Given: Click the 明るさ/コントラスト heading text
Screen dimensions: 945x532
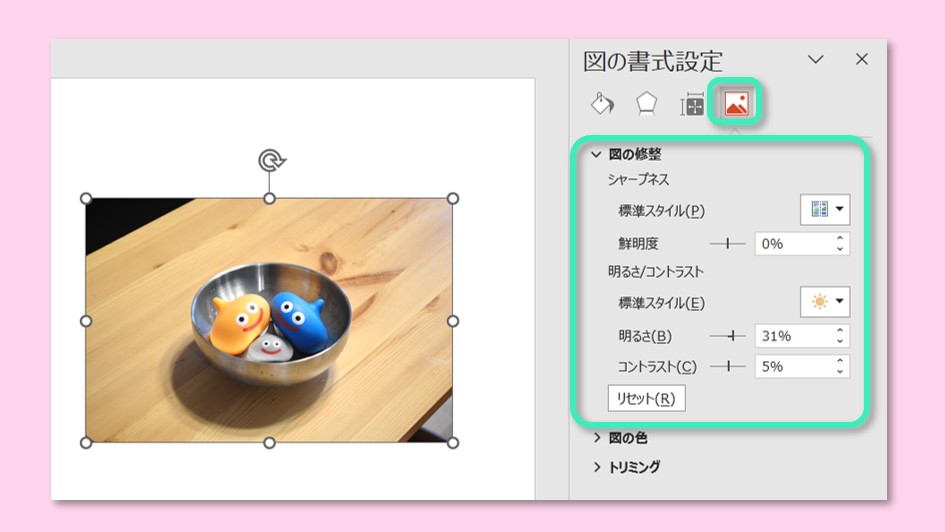Looking at the screenshot, I should tap(656, 272).
